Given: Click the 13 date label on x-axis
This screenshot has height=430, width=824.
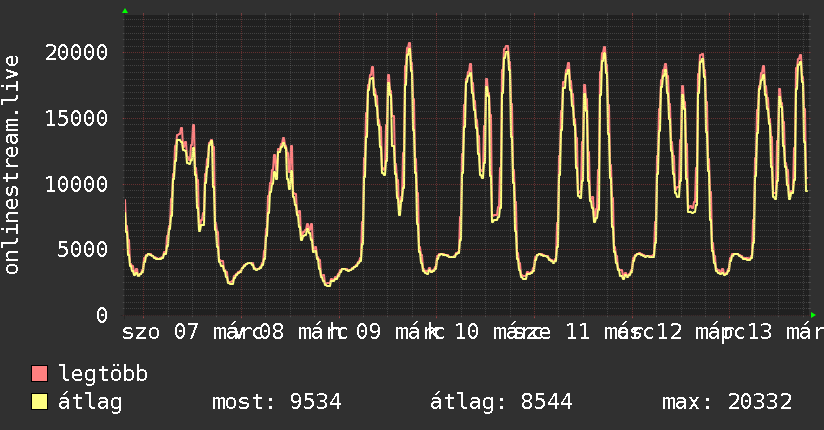Looking at the screenshot, I should pos(759,332).
